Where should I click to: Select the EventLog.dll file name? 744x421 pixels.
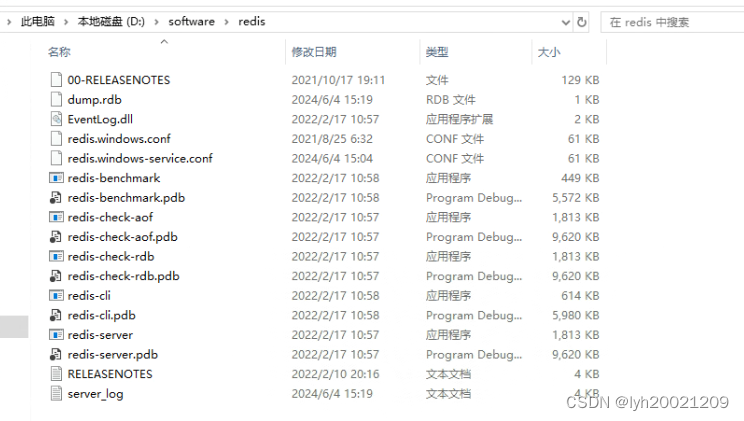point(100,119)
